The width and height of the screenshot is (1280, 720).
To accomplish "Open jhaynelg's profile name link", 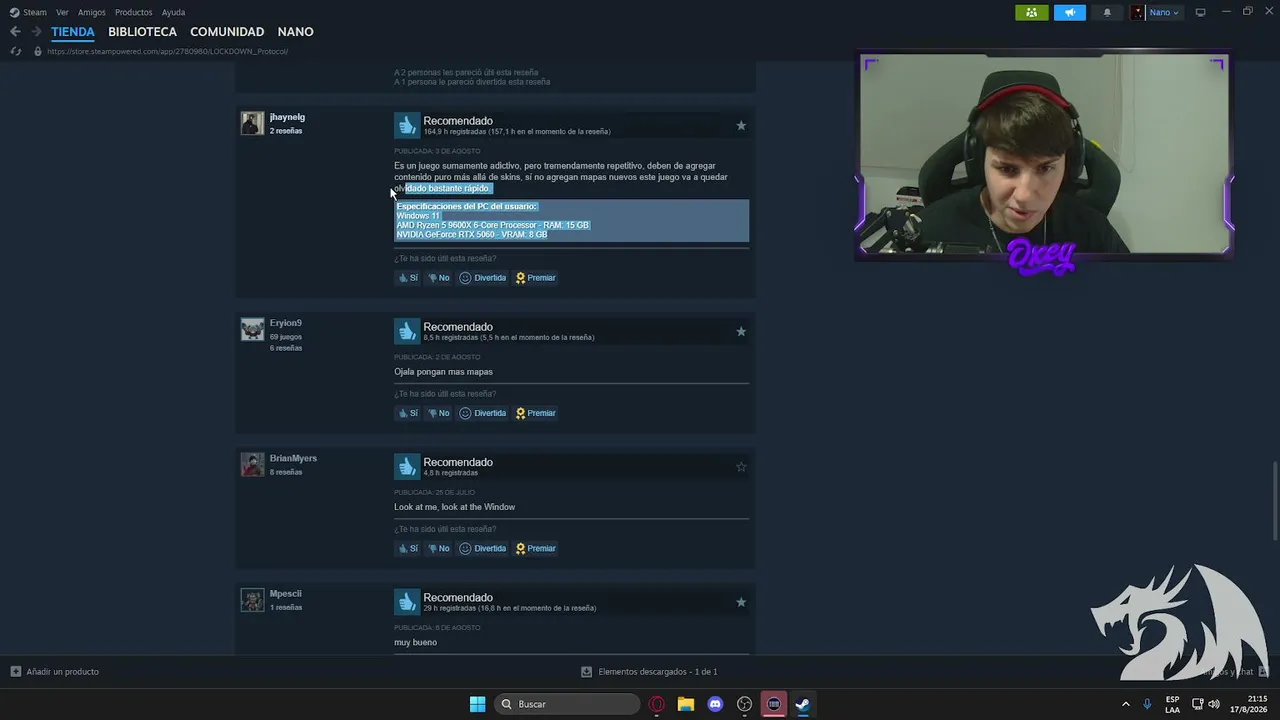I will [x=287, y=117].
